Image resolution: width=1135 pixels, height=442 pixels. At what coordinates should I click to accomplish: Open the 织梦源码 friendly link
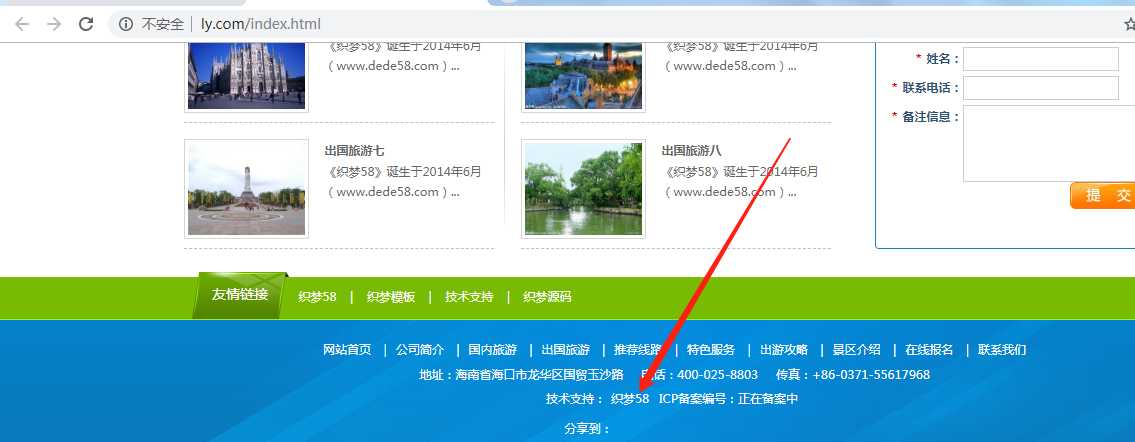(x=547, y=297)
